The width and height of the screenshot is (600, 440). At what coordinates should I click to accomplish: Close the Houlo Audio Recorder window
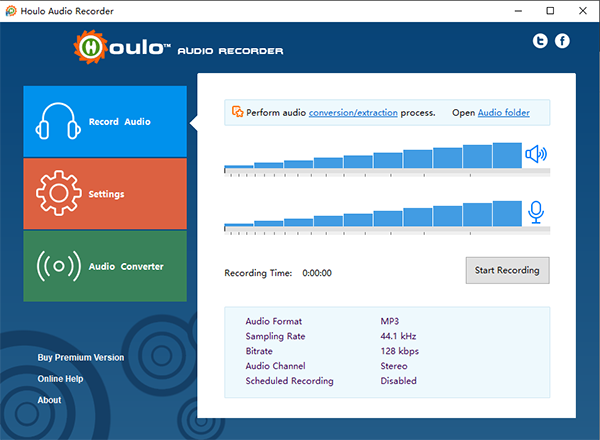coord(583,11)
